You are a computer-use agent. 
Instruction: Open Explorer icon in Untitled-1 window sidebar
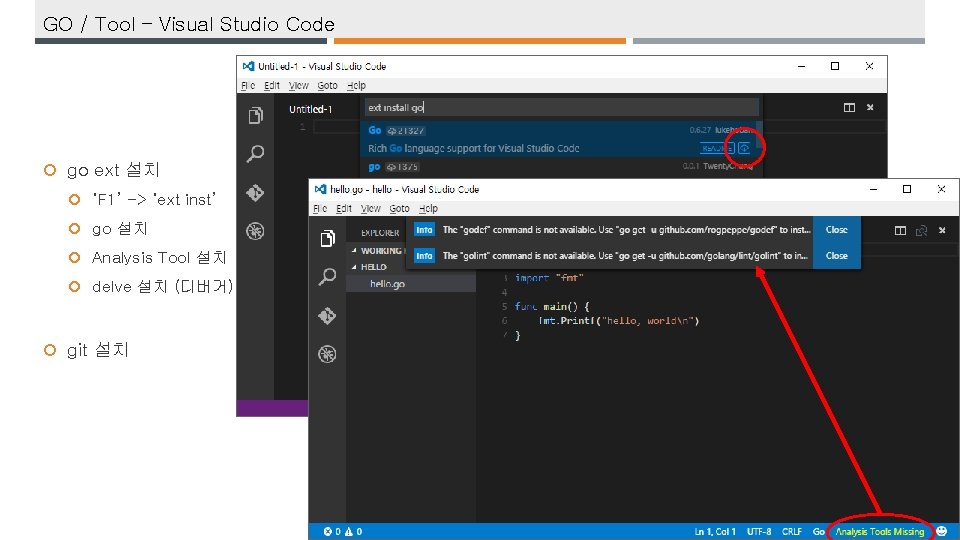(x=256, y=115)
